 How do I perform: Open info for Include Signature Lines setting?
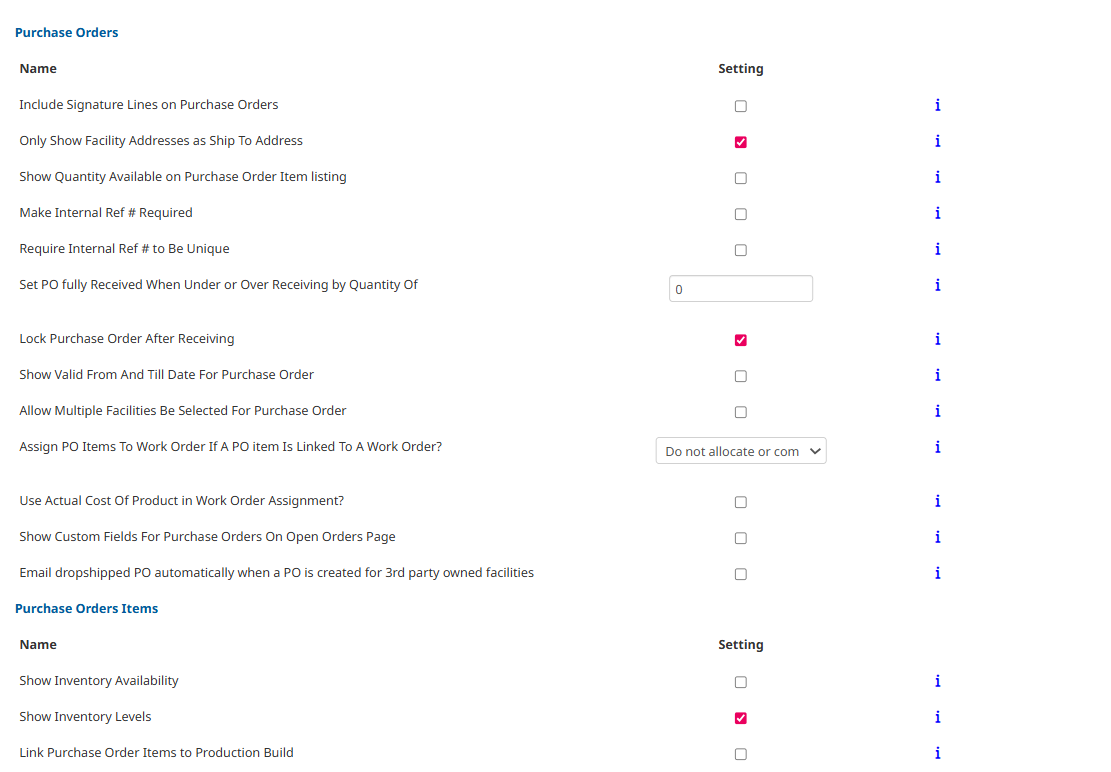[x=937, y=105]
